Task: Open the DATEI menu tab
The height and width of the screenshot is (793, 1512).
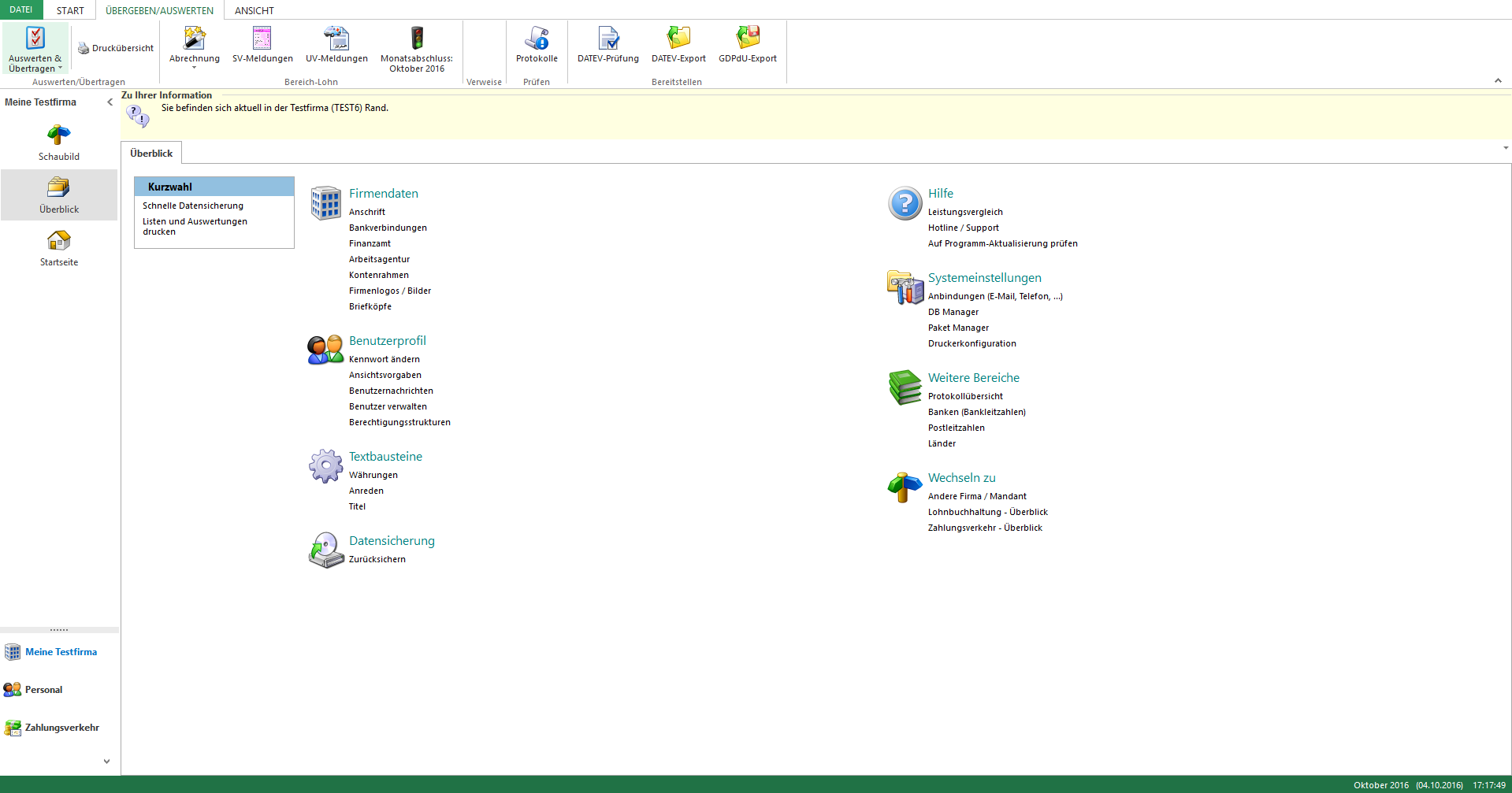Action: (x=21, y=10)
